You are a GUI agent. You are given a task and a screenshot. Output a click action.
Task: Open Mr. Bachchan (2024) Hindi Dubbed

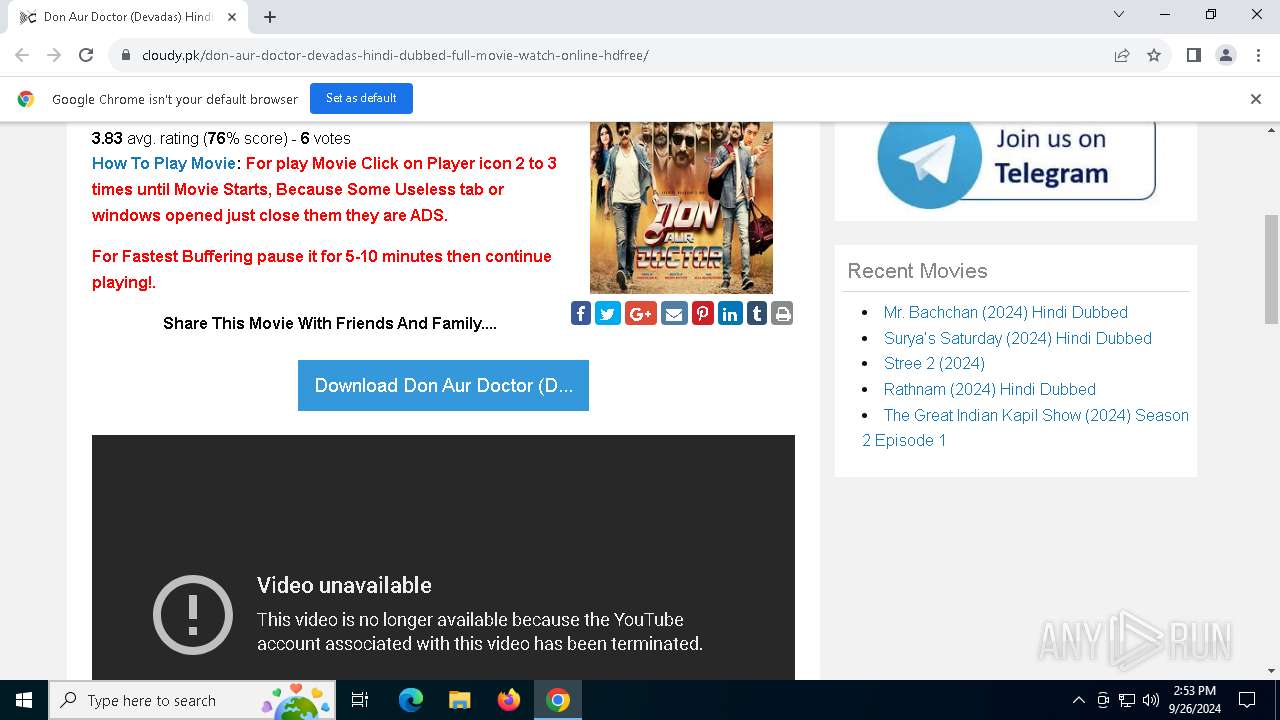click(1005, 312)
